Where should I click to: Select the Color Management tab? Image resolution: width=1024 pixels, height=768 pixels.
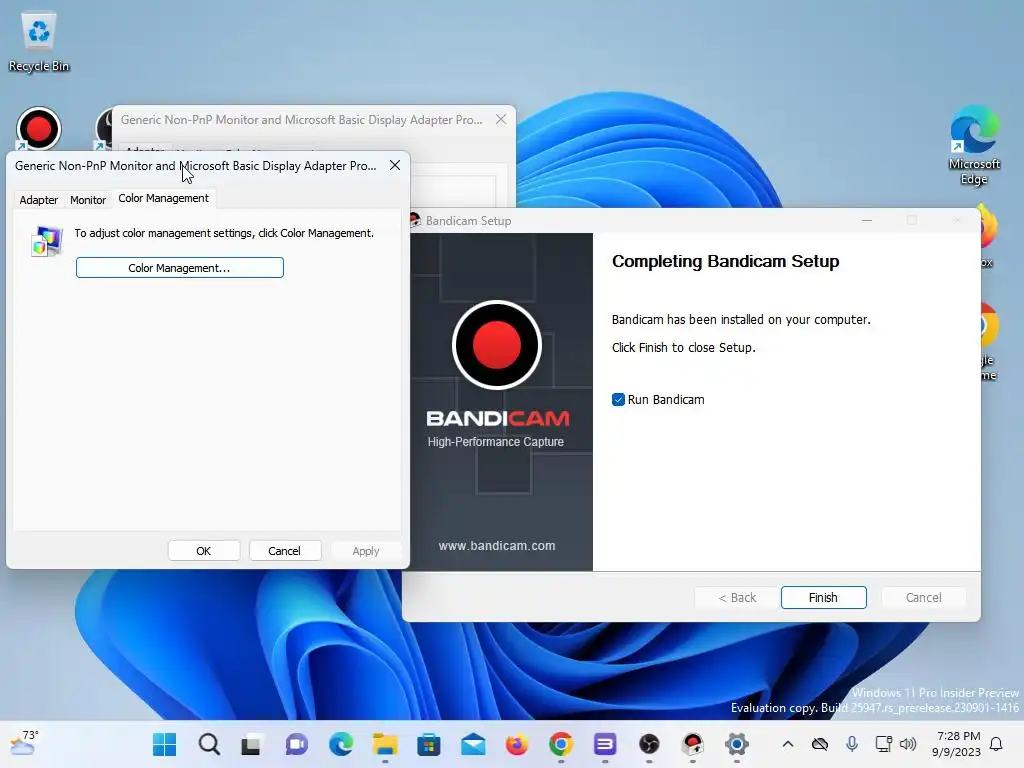tap(163, 198)
